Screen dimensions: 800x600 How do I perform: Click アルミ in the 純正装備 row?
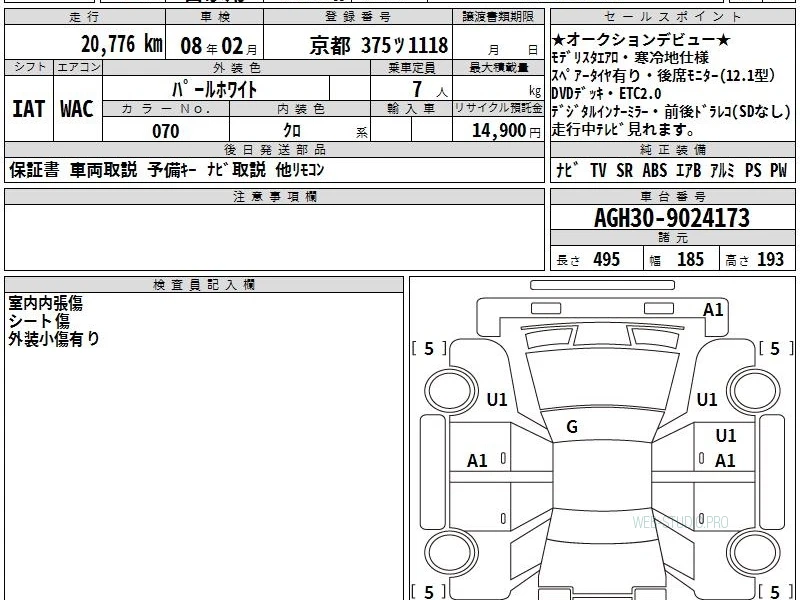pos(722,170)
